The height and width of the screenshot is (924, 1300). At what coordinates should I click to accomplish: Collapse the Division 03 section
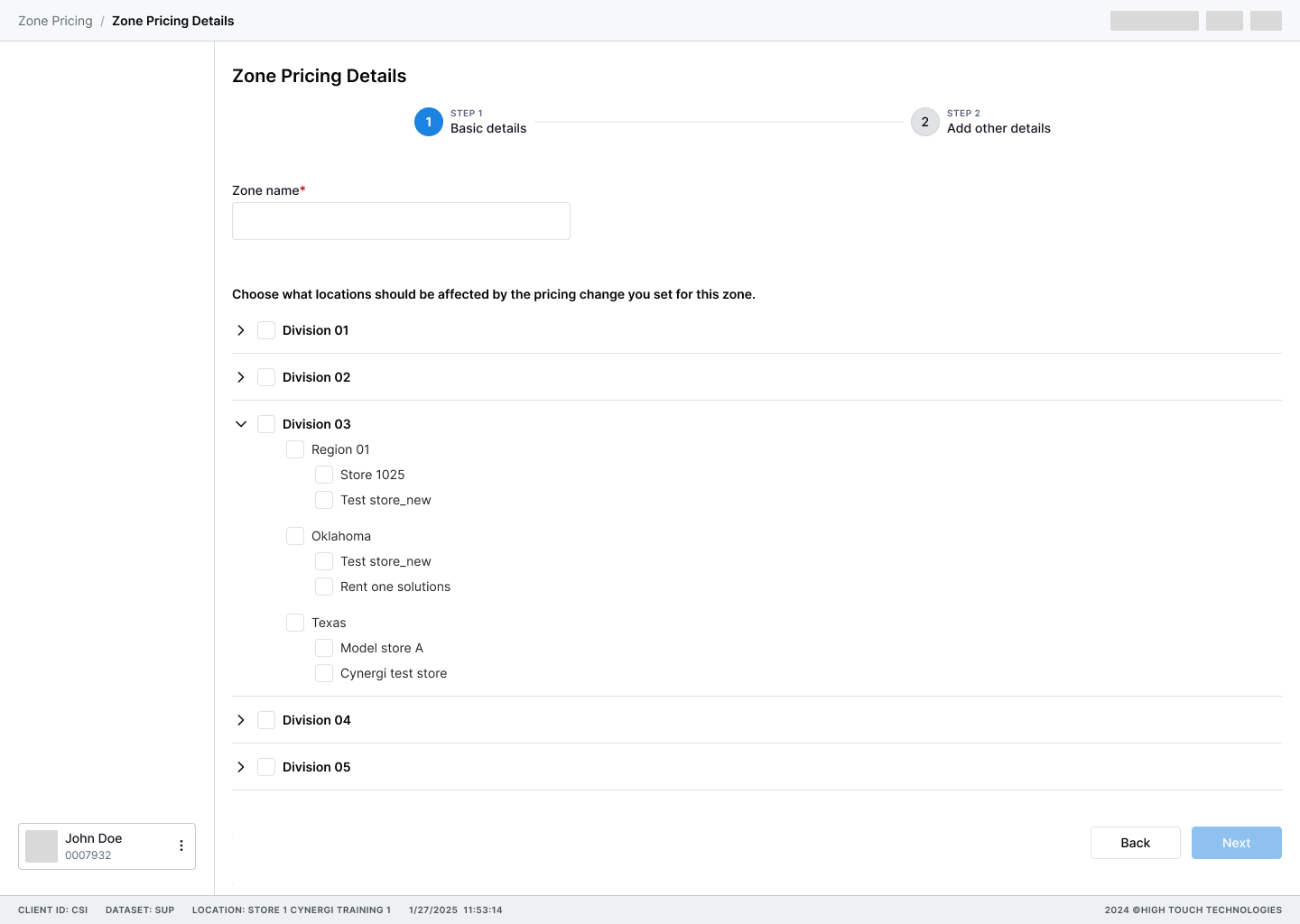[241, 424]
